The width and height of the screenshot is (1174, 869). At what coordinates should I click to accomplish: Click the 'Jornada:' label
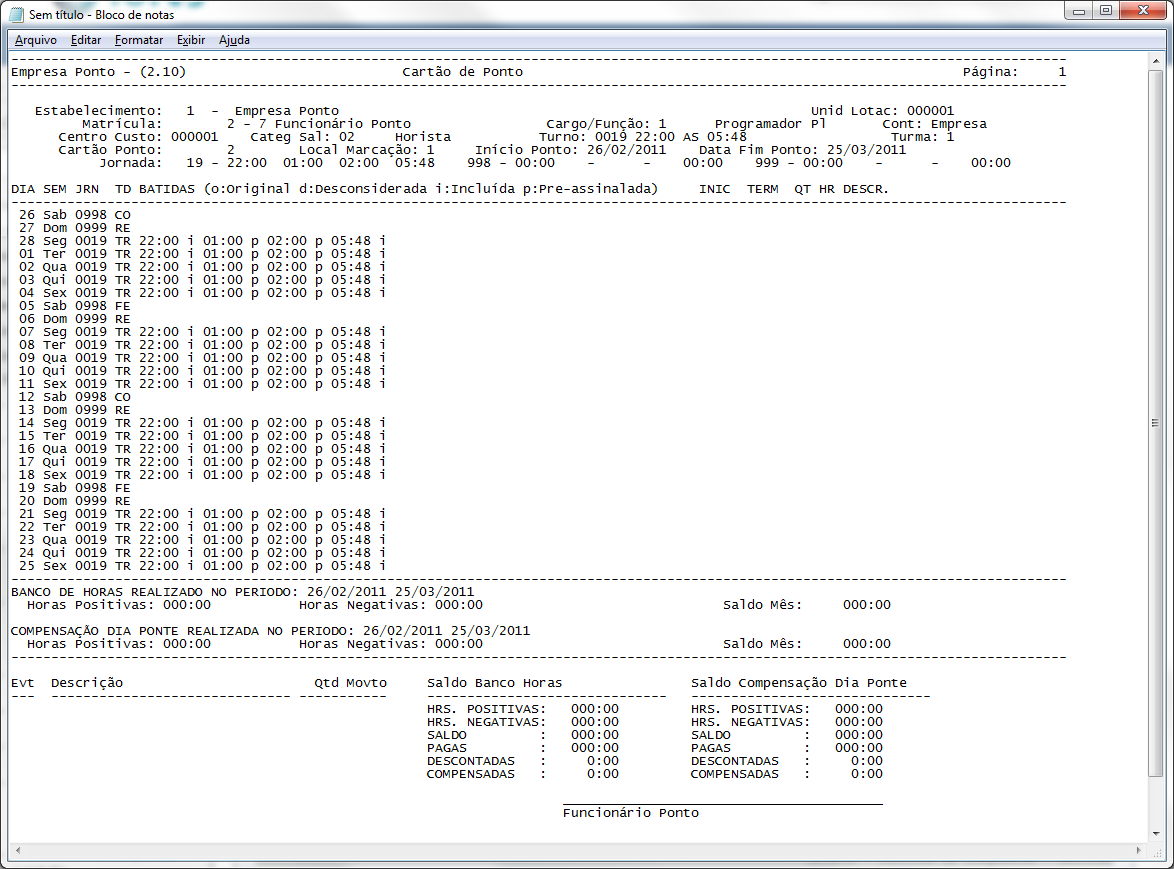coord(130,162)
